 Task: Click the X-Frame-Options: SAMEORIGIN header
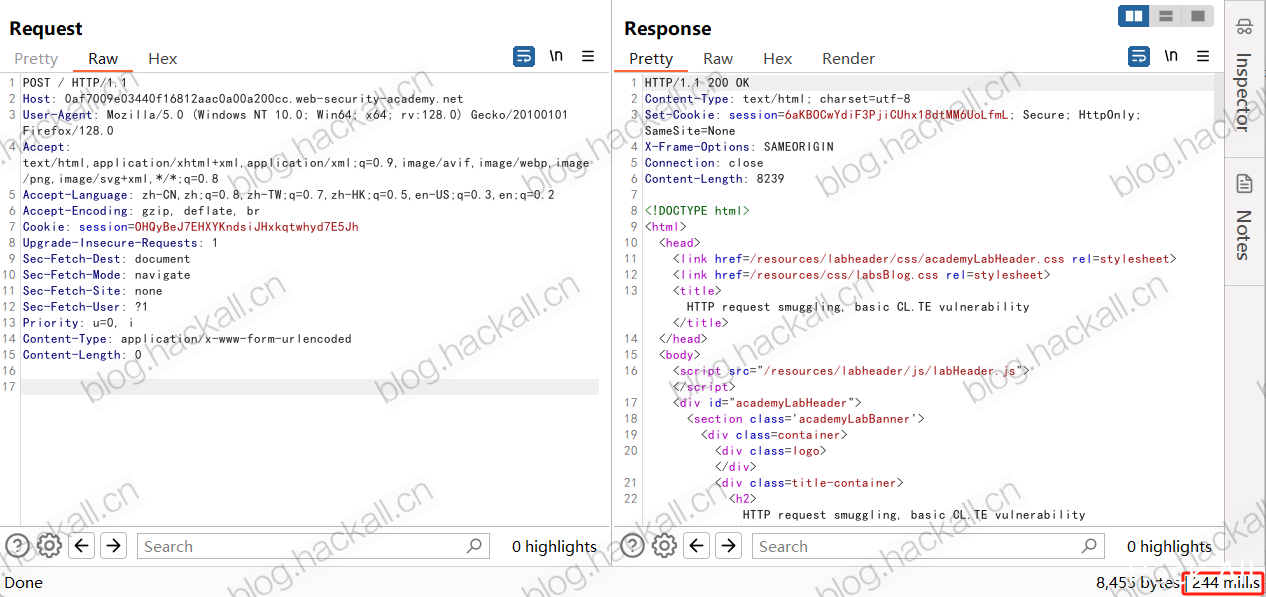(x=739, y=147)
